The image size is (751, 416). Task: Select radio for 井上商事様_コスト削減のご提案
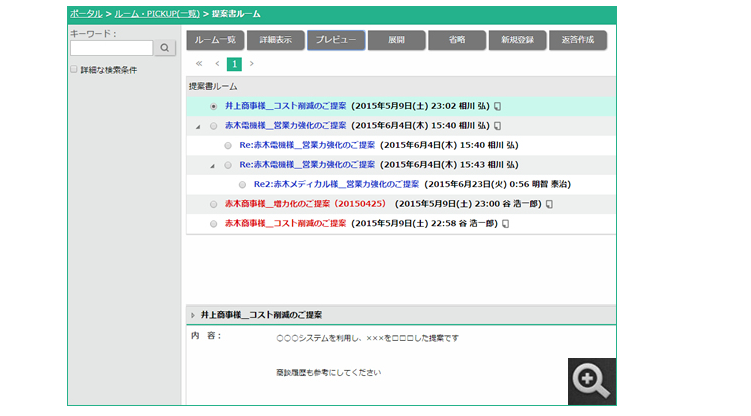pyautogui.click(x=214, y=106)
